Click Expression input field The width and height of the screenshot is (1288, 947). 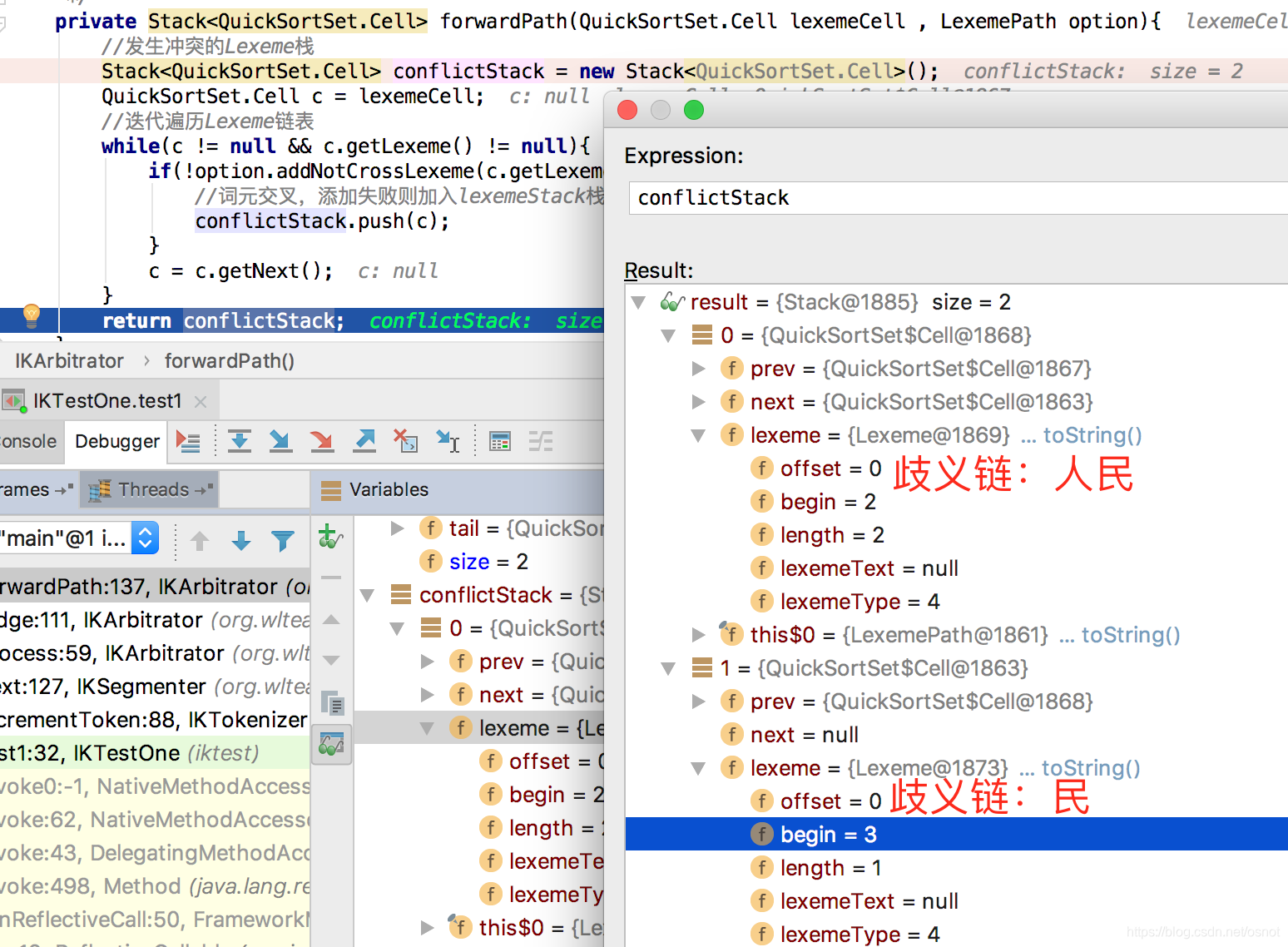959,198
